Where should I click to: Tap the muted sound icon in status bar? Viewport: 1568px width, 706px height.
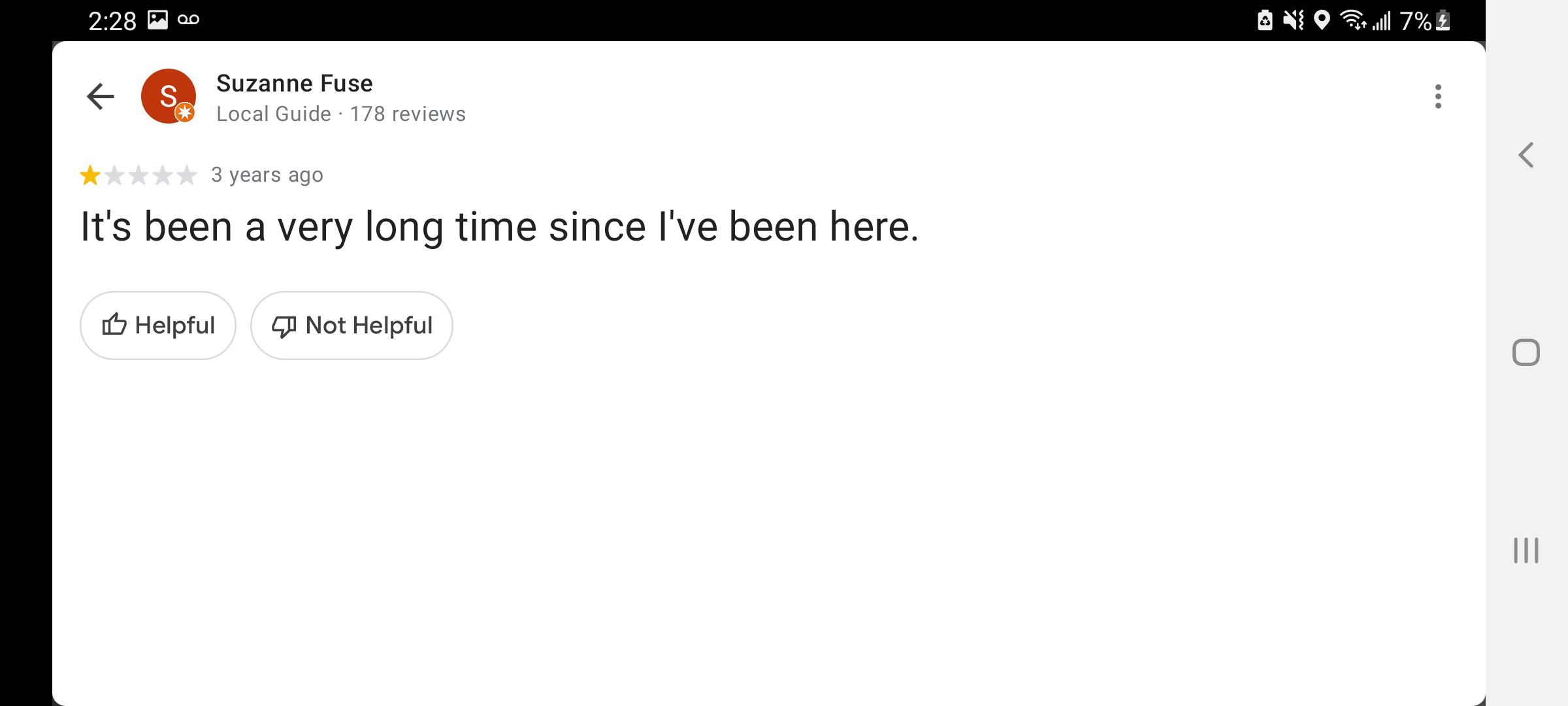click(1293, 21)
